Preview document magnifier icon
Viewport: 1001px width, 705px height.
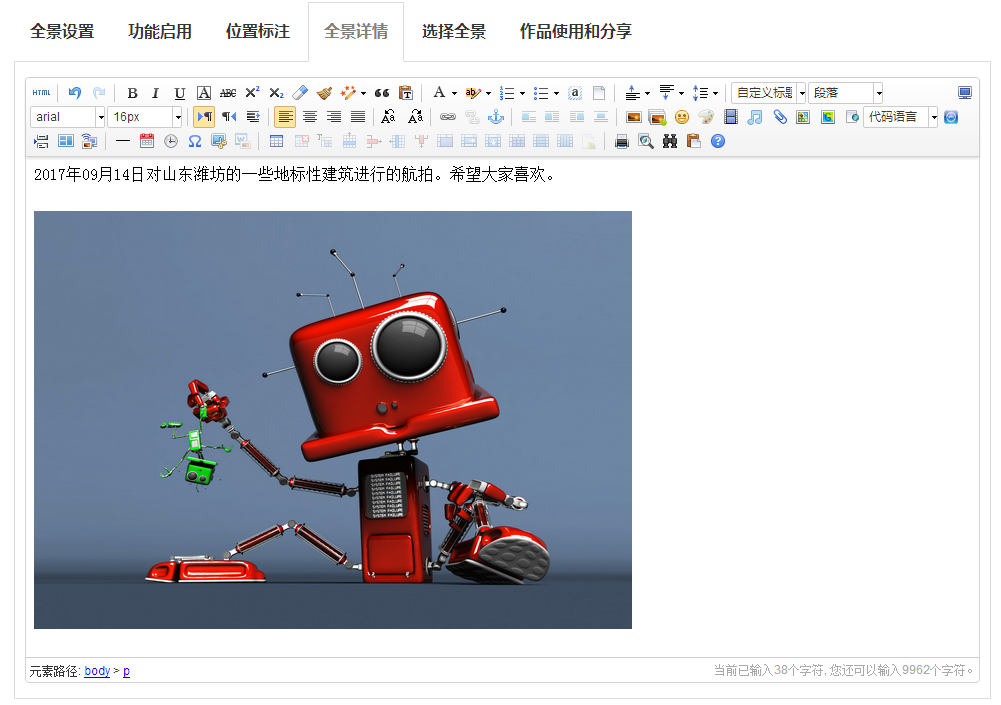tap(646, 141)
